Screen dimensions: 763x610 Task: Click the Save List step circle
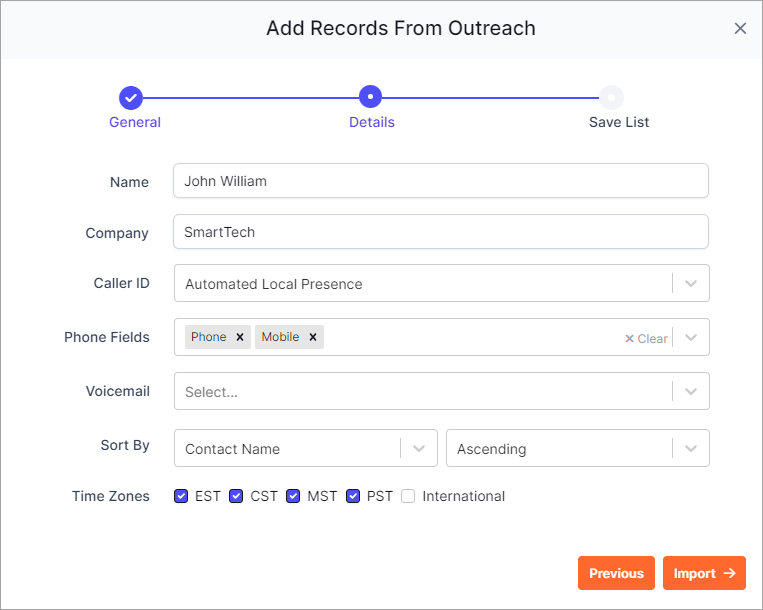611,97
